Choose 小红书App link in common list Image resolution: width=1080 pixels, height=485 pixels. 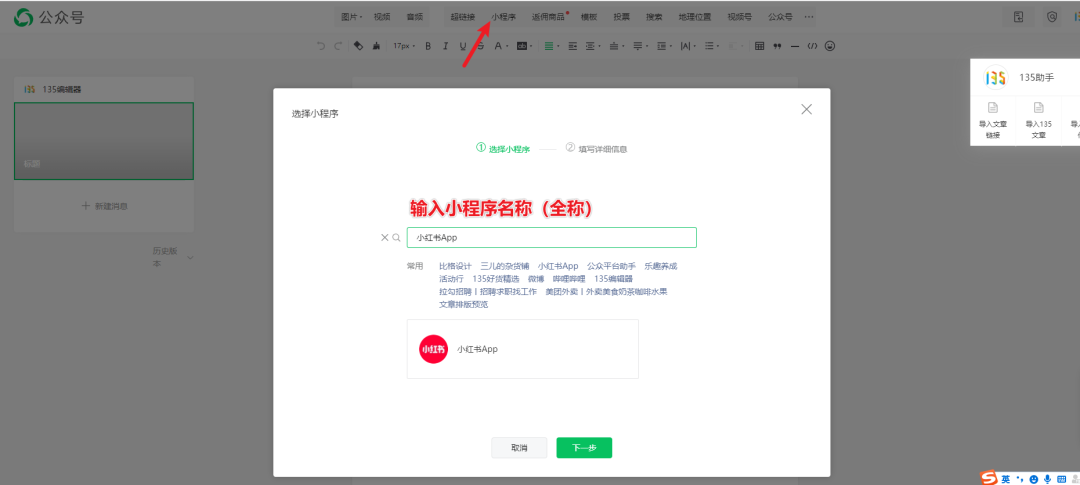[558, 266]
